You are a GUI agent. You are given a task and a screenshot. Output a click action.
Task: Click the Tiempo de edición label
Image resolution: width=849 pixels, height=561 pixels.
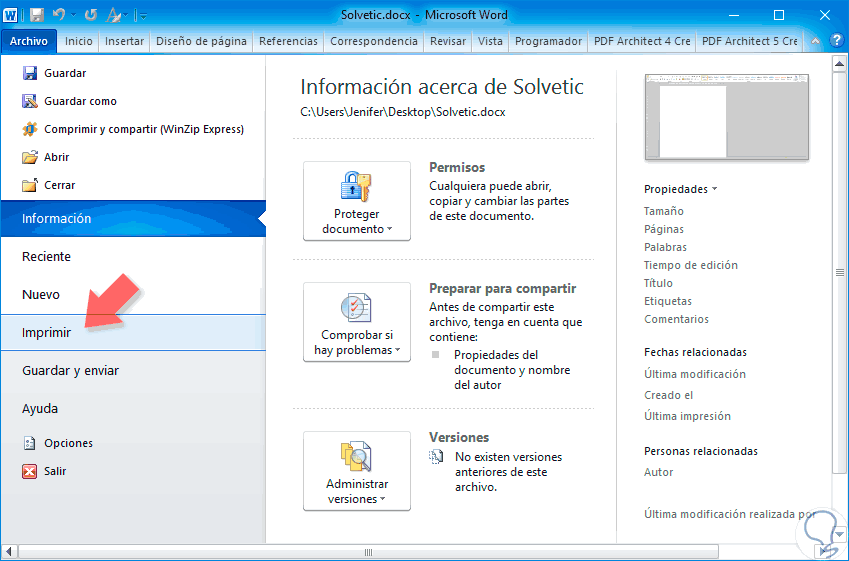coord(690,265)
